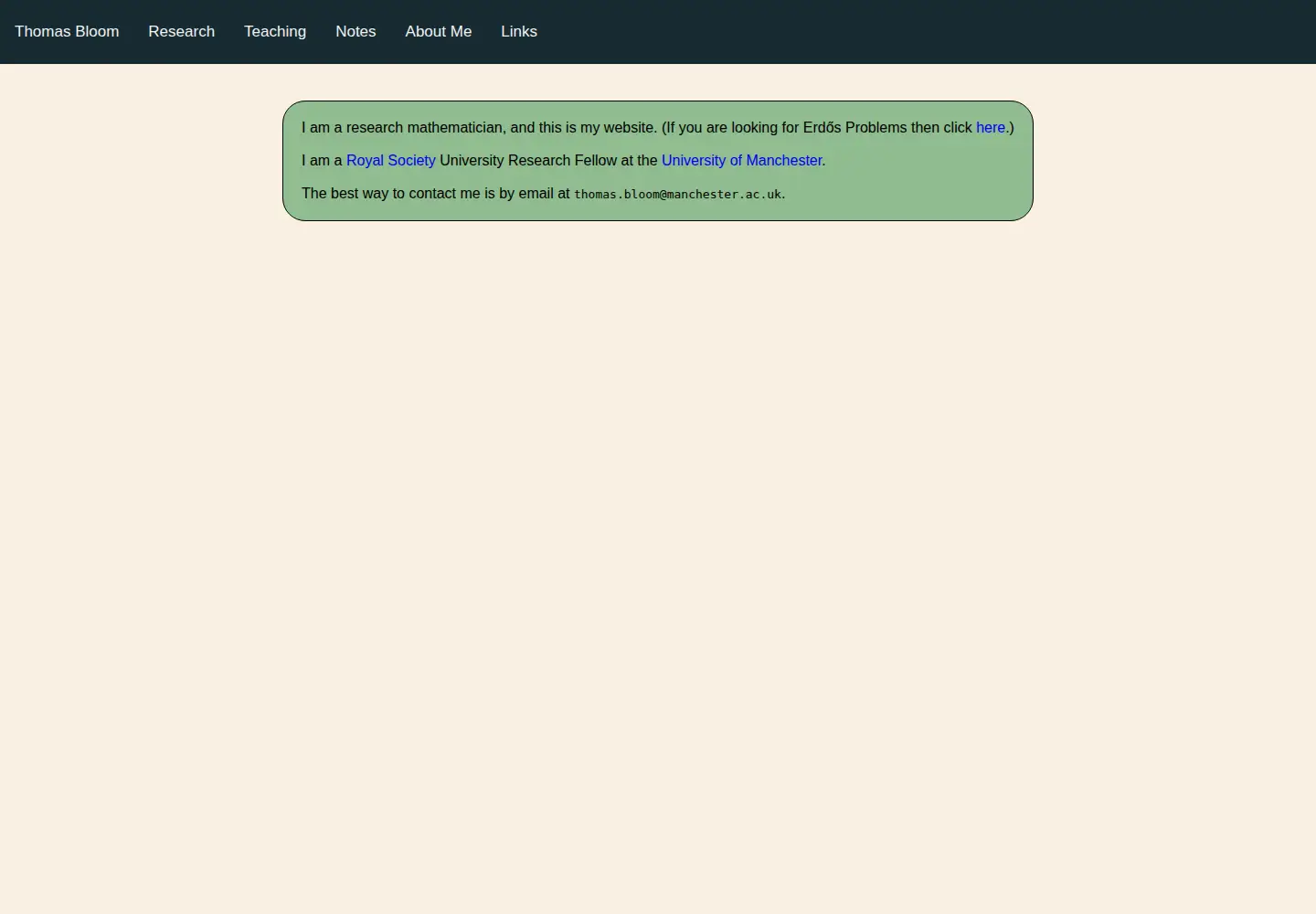The image size is (1316, 914).
Task: Click the email address thomas.bloom@manchester.ac.uk
Action: (678, 194)
